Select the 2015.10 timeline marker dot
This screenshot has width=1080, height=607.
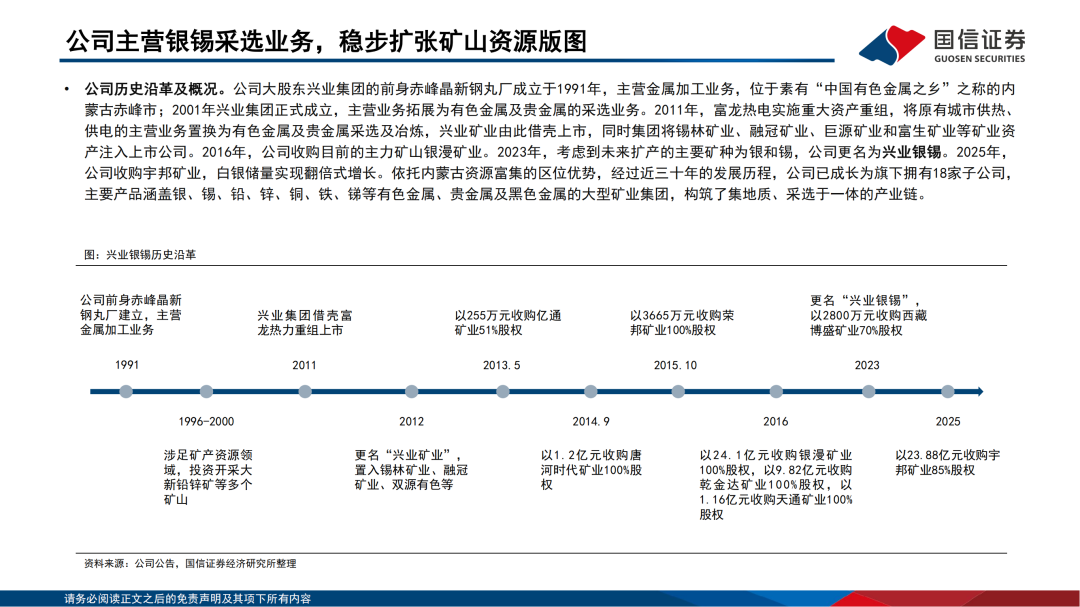pyautogui.click(x=678, y=391)
